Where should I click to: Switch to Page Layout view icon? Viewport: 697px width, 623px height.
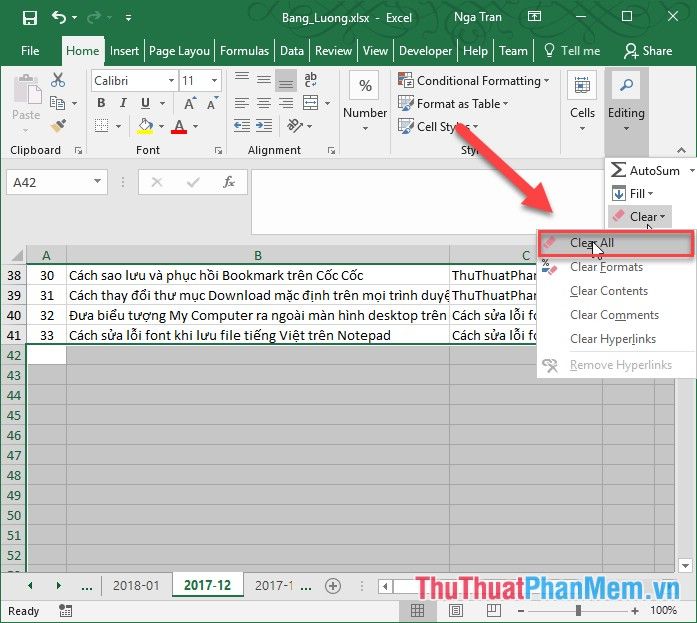click(456, 610)
